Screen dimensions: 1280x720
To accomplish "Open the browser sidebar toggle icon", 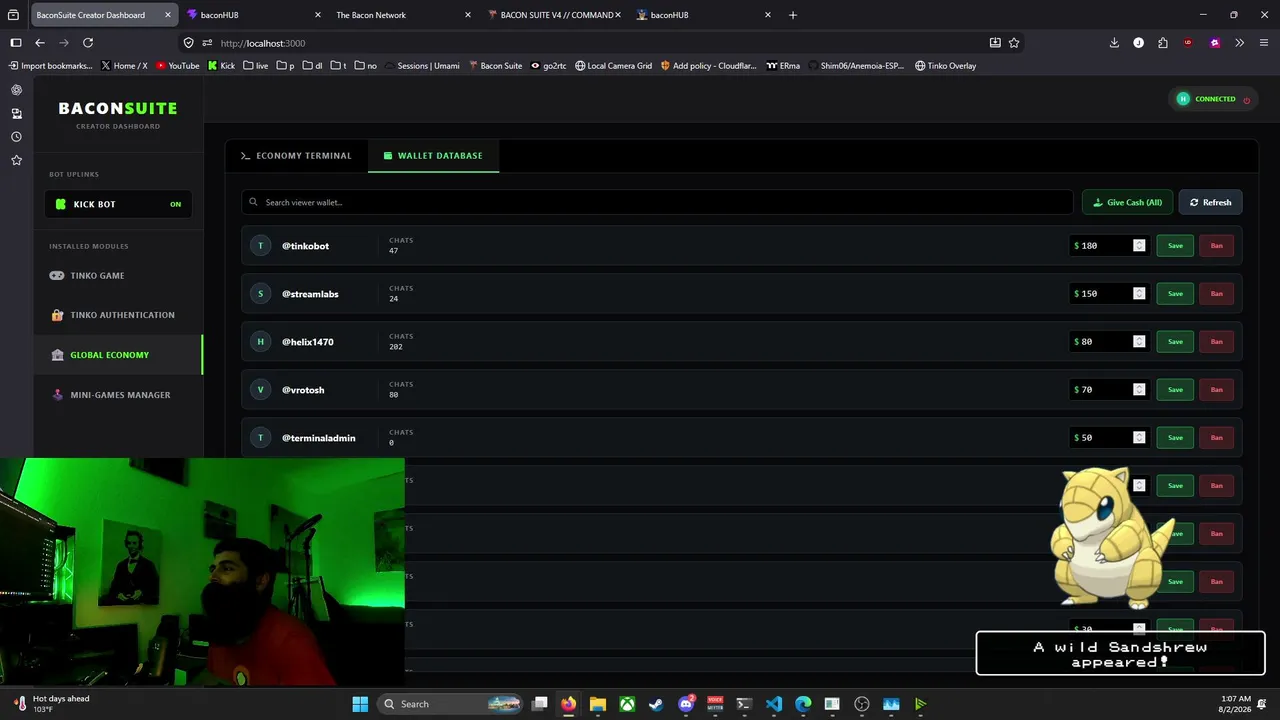I will [16, 43].
